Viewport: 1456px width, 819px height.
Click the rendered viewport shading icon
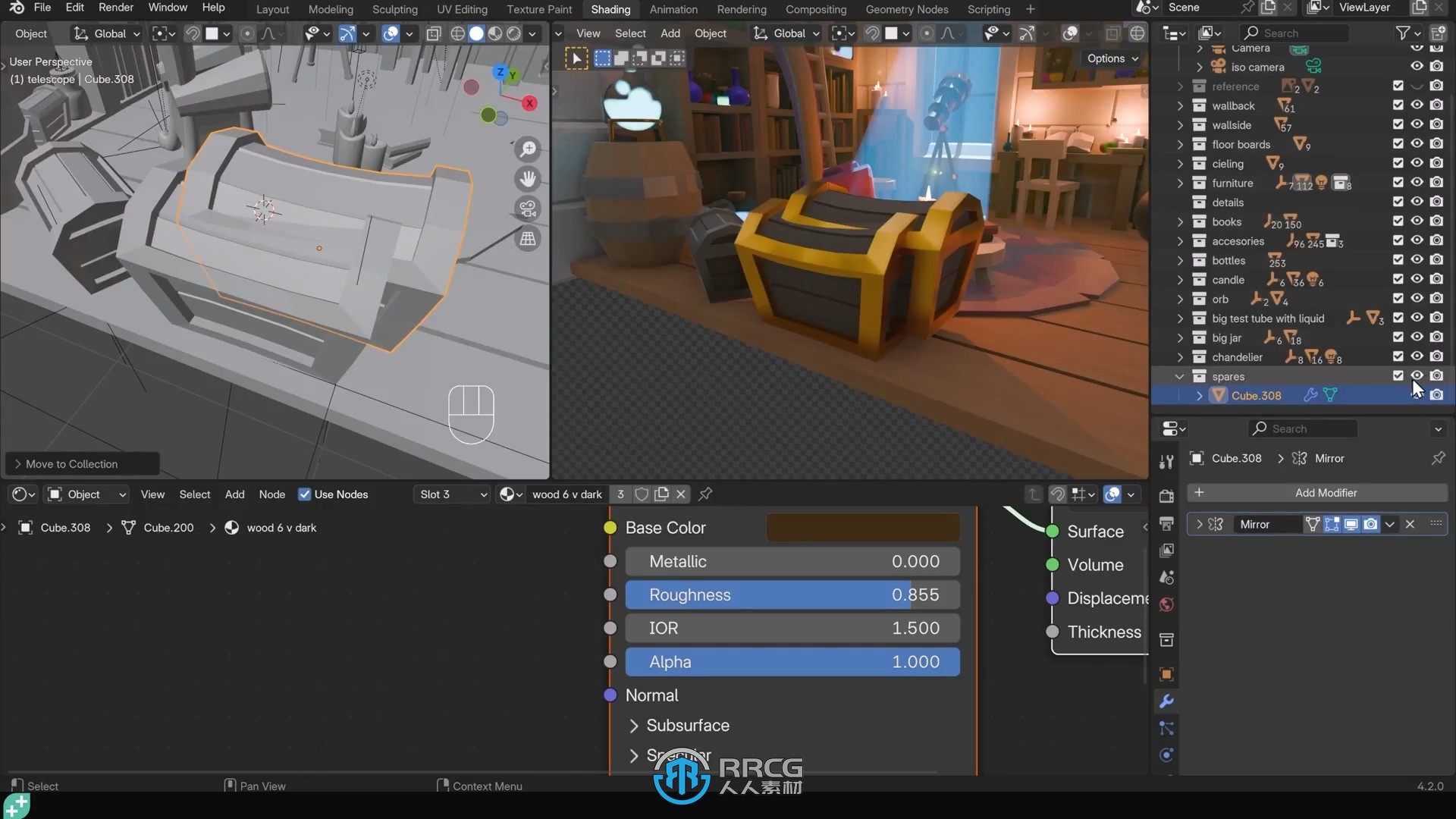click(514, 33)
